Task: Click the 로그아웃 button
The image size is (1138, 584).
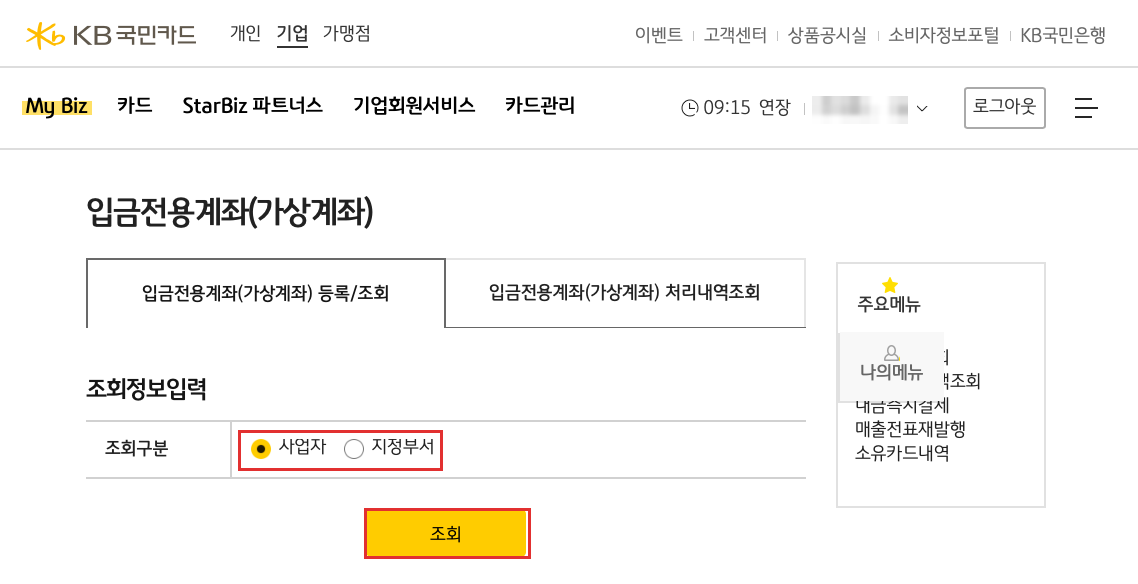Action: [1004, 108]
